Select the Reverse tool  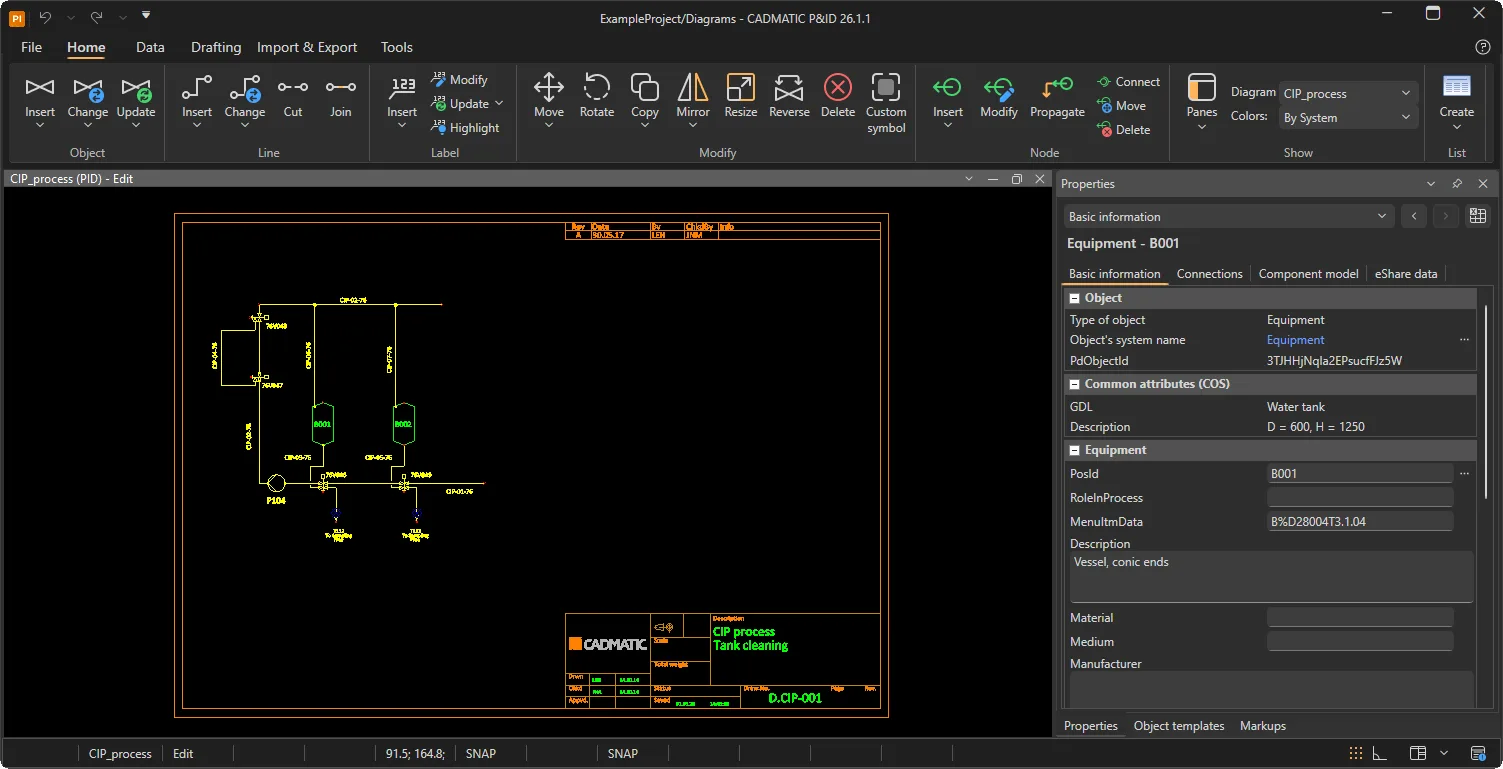pos(789,97)
